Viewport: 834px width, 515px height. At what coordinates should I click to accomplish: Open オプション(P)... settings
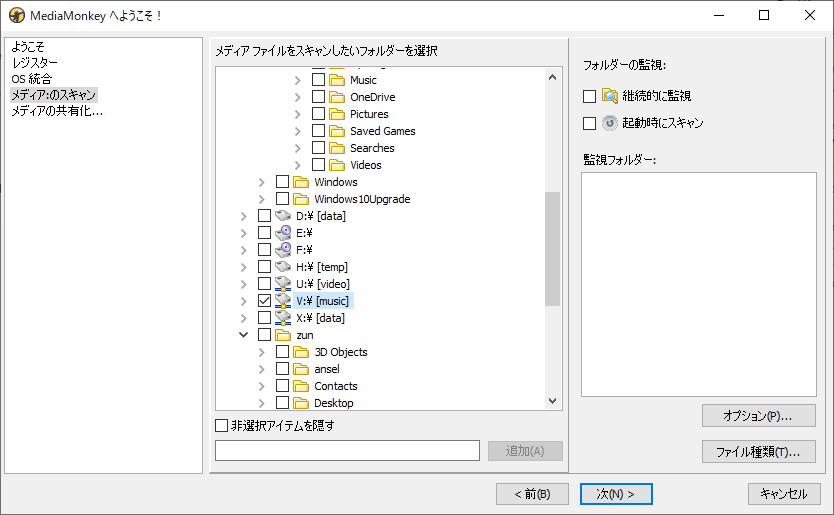(758, 416)
